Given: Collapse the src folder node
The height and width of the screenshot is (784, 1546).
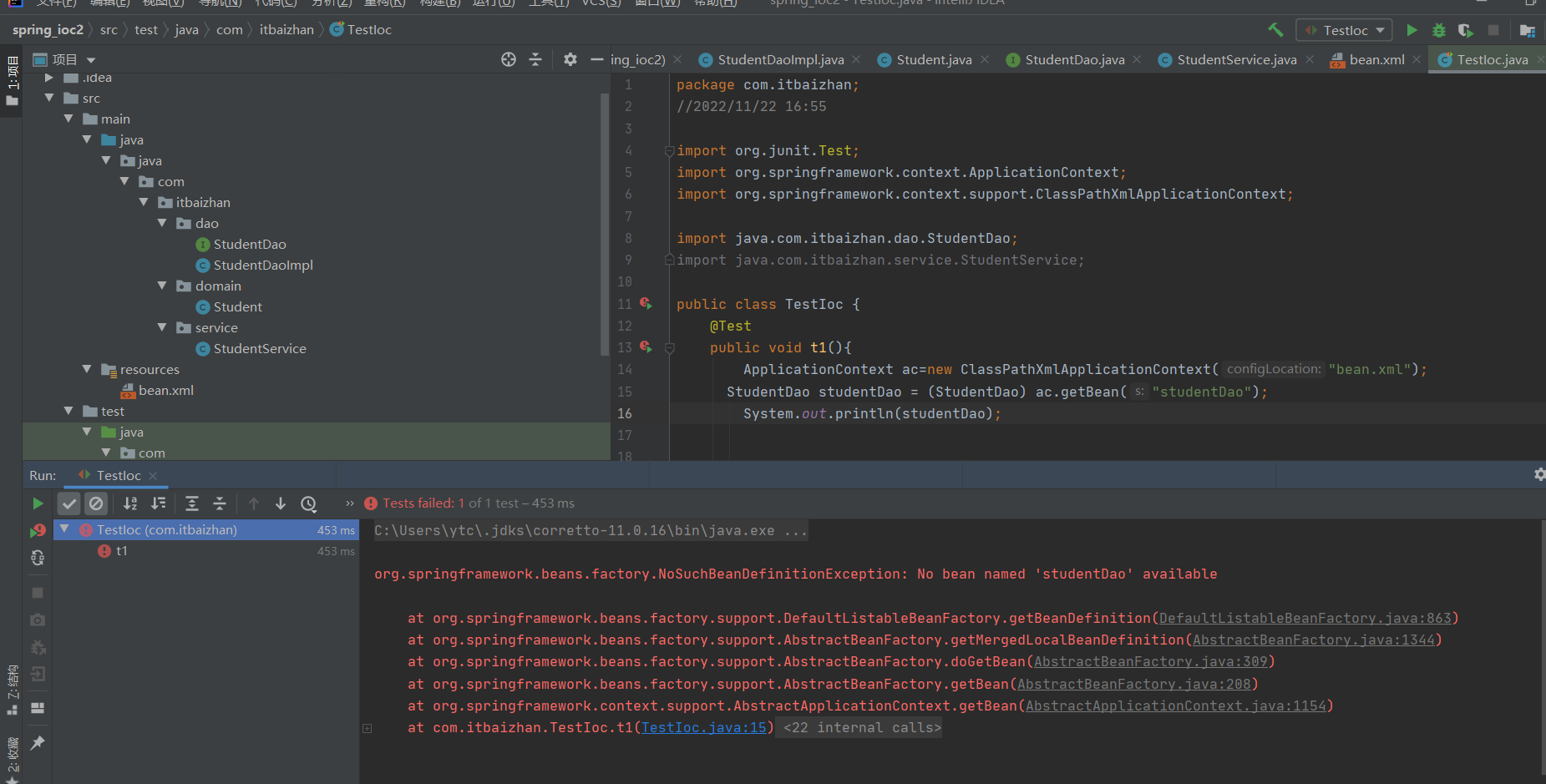Looking at the screenshot, I should [49, 98].
